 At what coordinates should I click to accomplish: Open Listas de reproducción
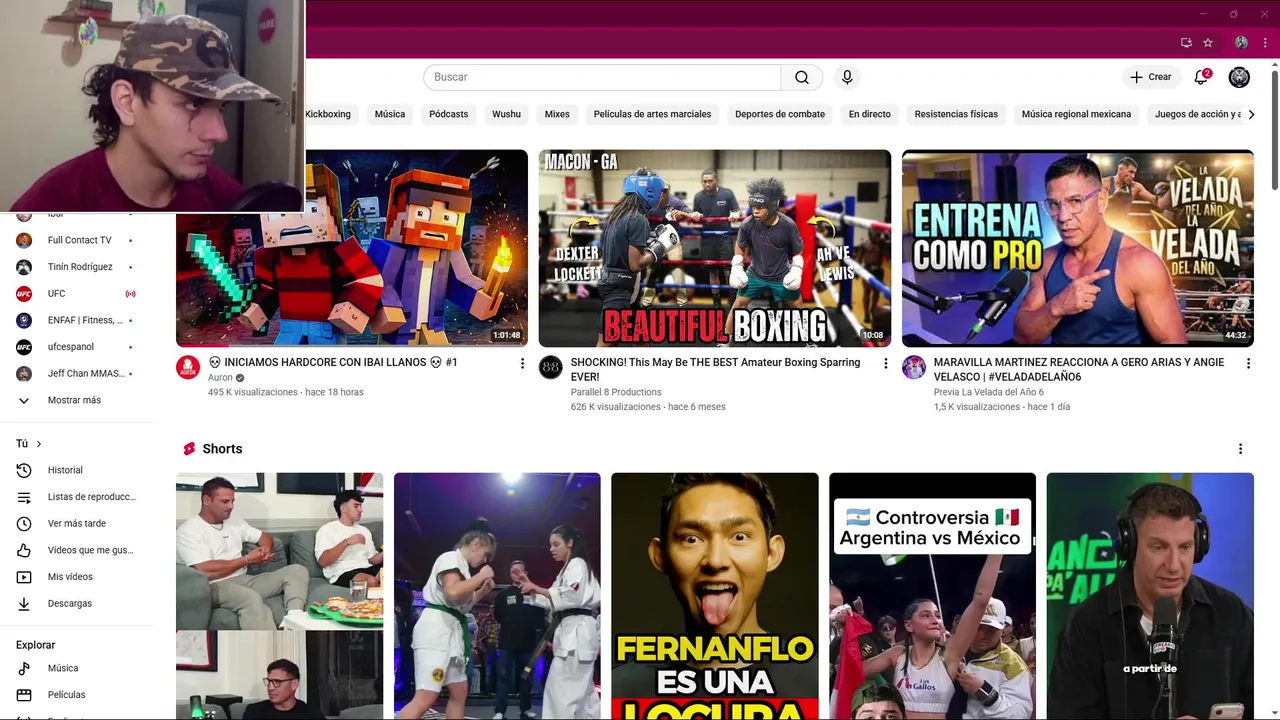coord(76,497)
